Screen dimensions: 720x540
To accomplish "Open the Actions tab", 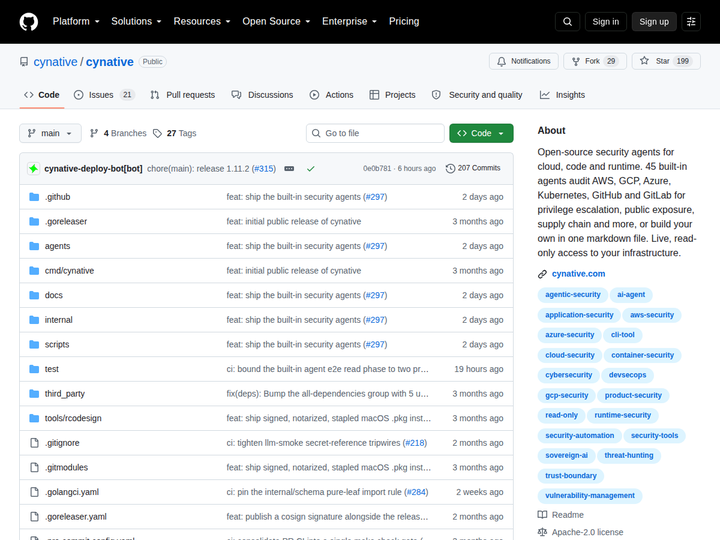I will pyautogui.click(x=332, y=95).
